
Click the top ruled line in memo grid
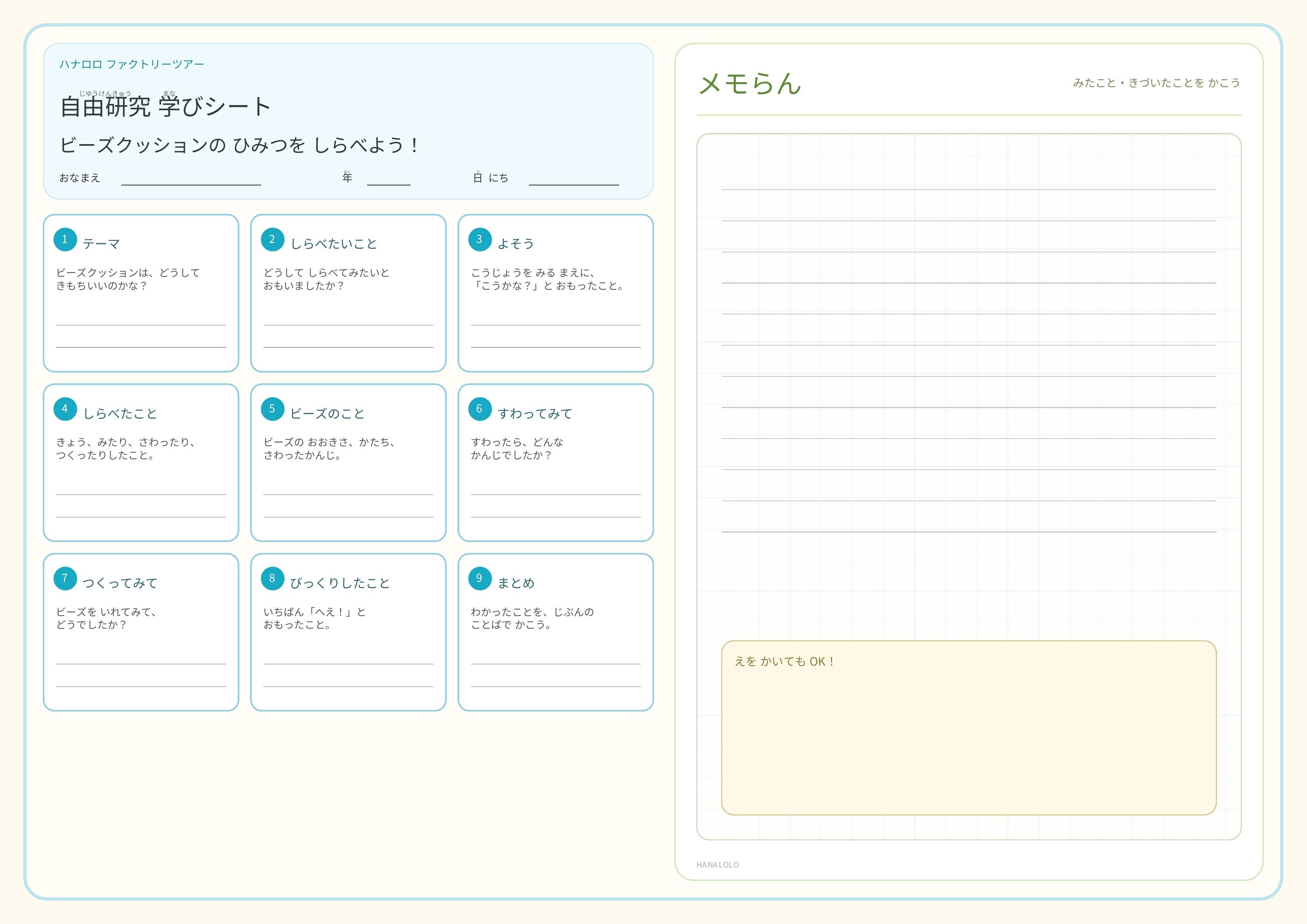pyautogui.click(x=968, y=189)
